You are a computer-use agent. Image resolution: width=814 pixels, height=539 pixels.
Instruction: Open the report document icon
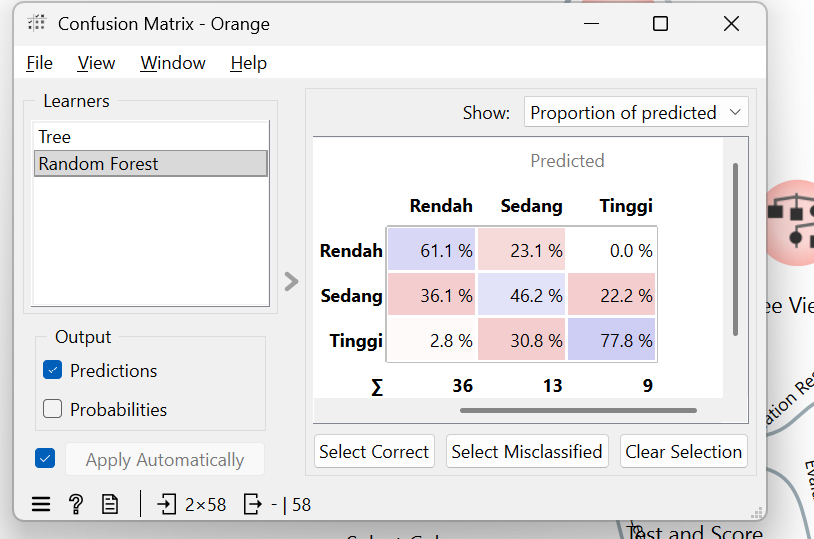110,504
